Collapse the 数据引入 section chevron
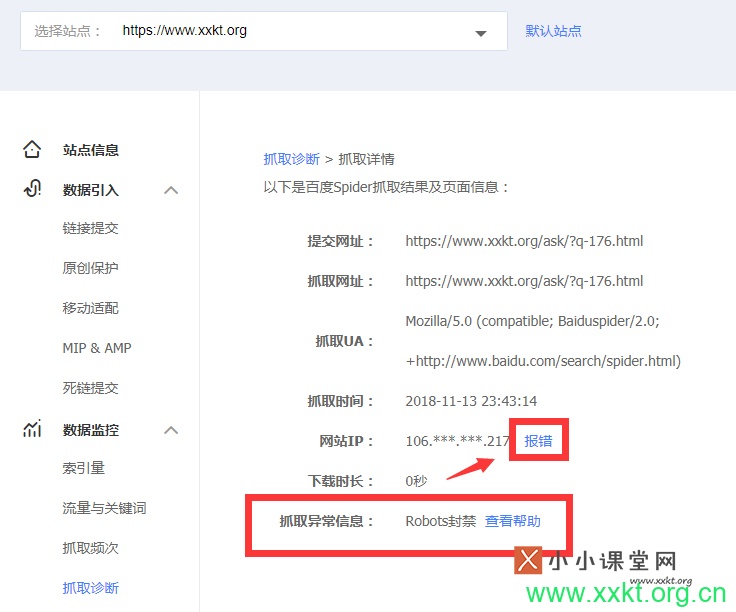The width and height of the screenshot is (736, 612). click(171, 190)
